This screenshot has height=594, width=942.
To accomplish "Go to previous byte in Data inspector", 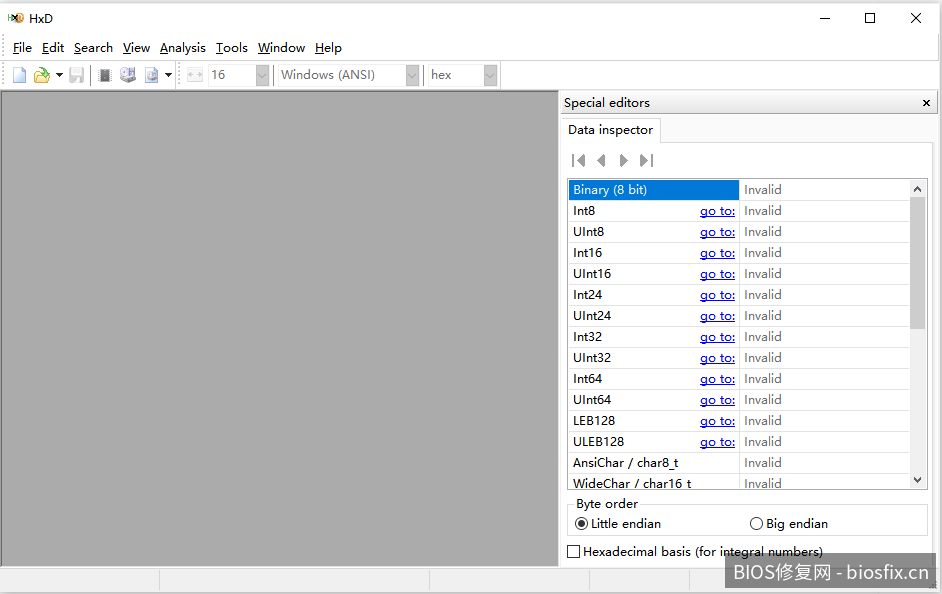I will tap(601, 160).
